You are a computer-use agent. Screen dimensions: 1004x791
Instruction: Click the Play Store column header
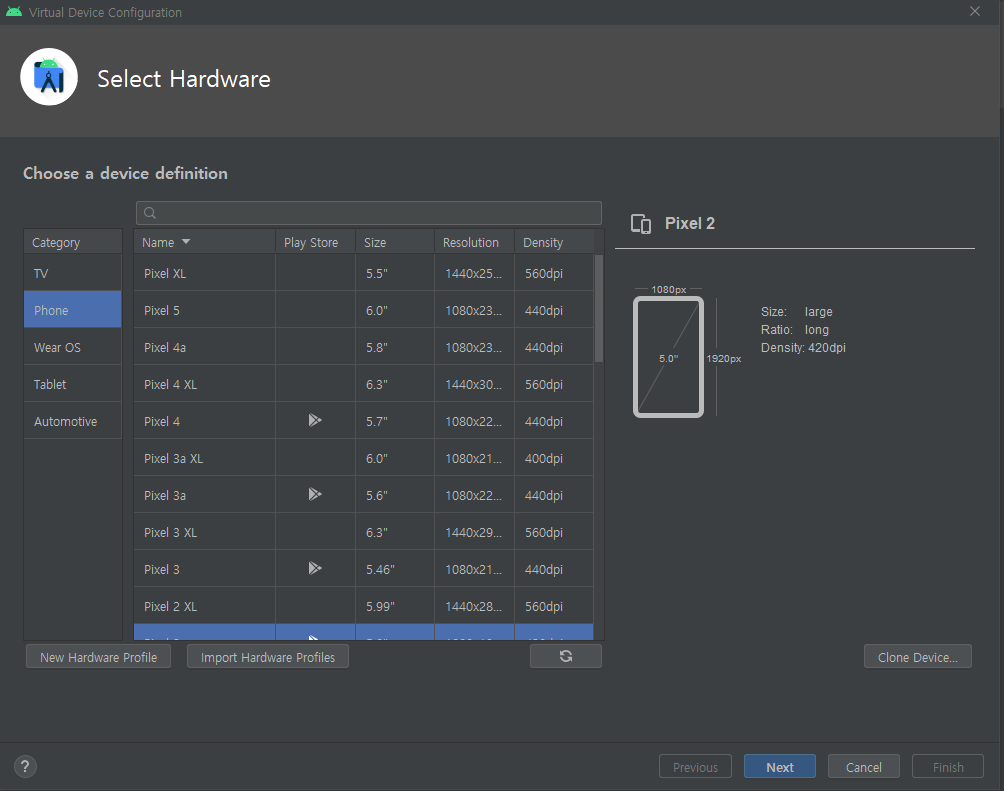click(315, 242)
